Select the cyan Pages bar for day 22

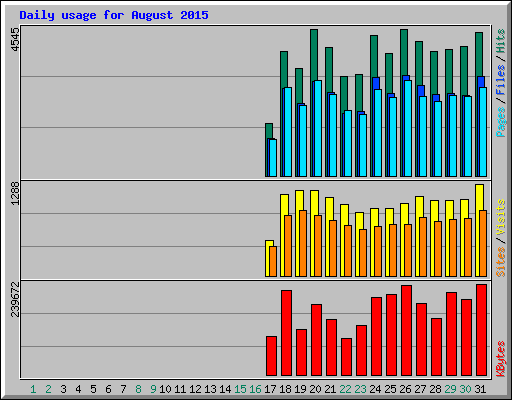[348, 144]
